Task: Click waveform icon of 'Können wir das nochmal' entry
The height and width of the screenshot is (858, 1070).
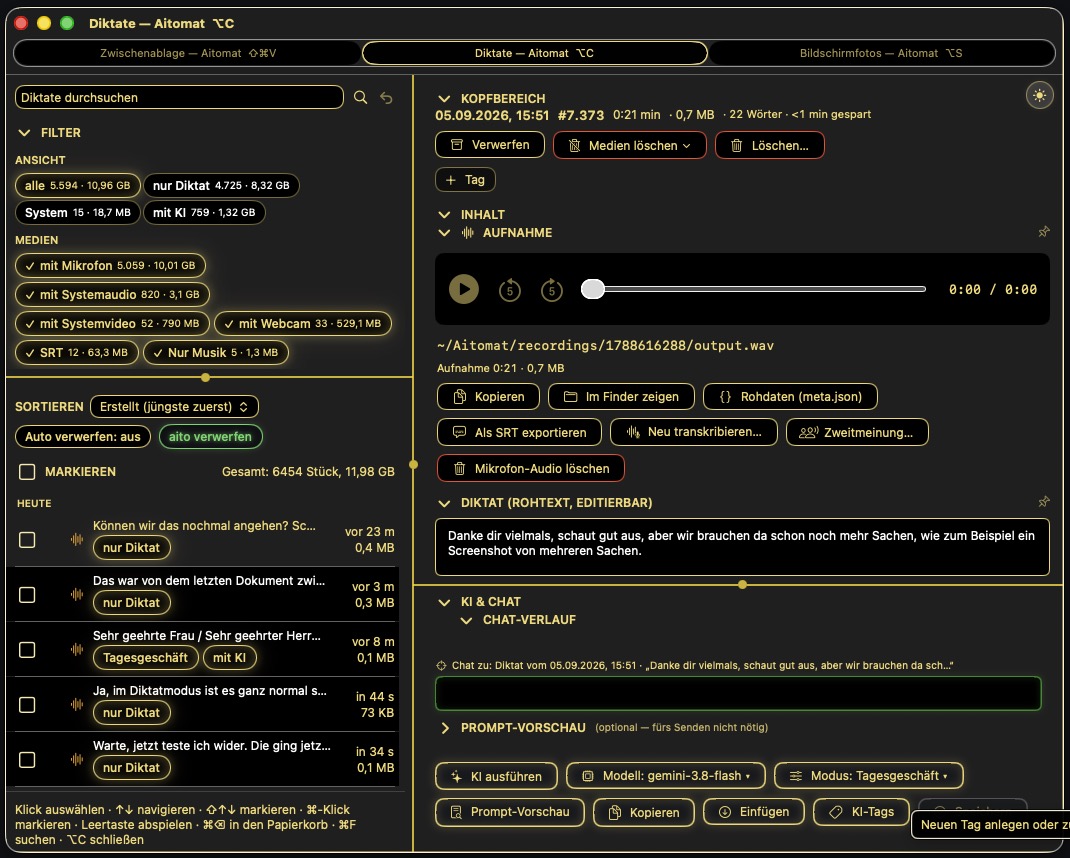Action: coord(77,539)
